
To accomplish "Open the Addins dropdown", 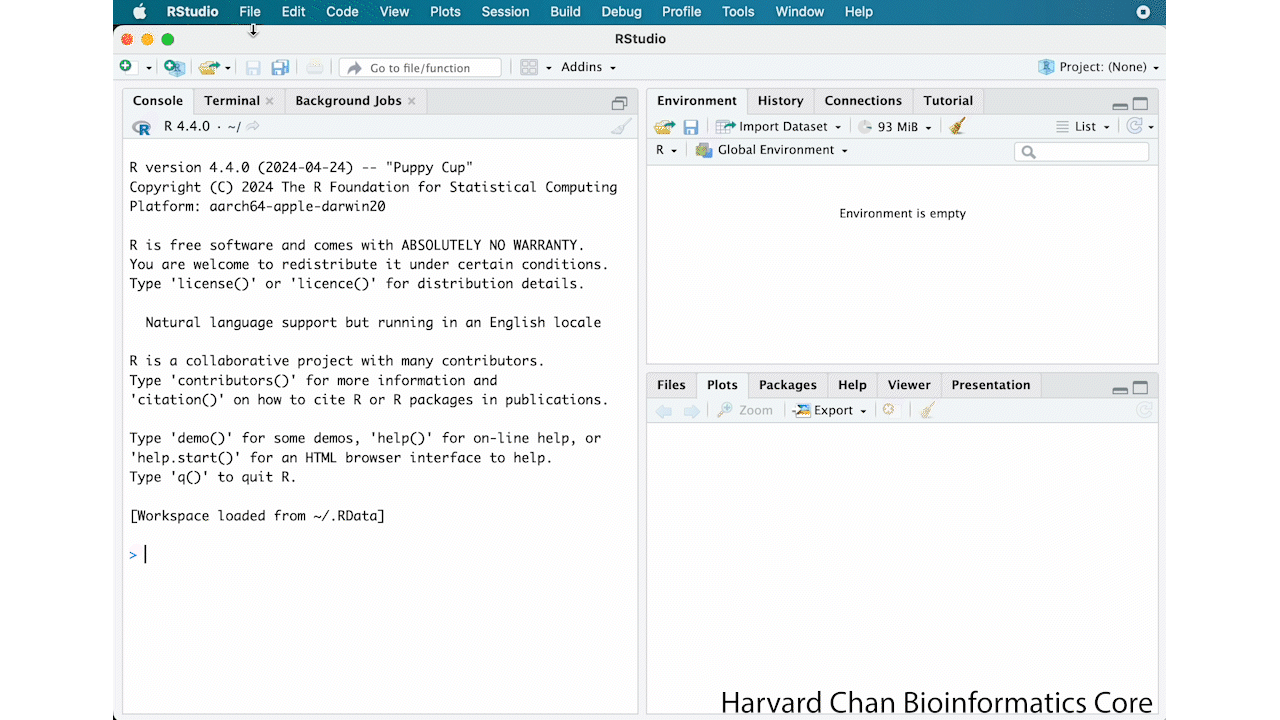I will 588,67.
